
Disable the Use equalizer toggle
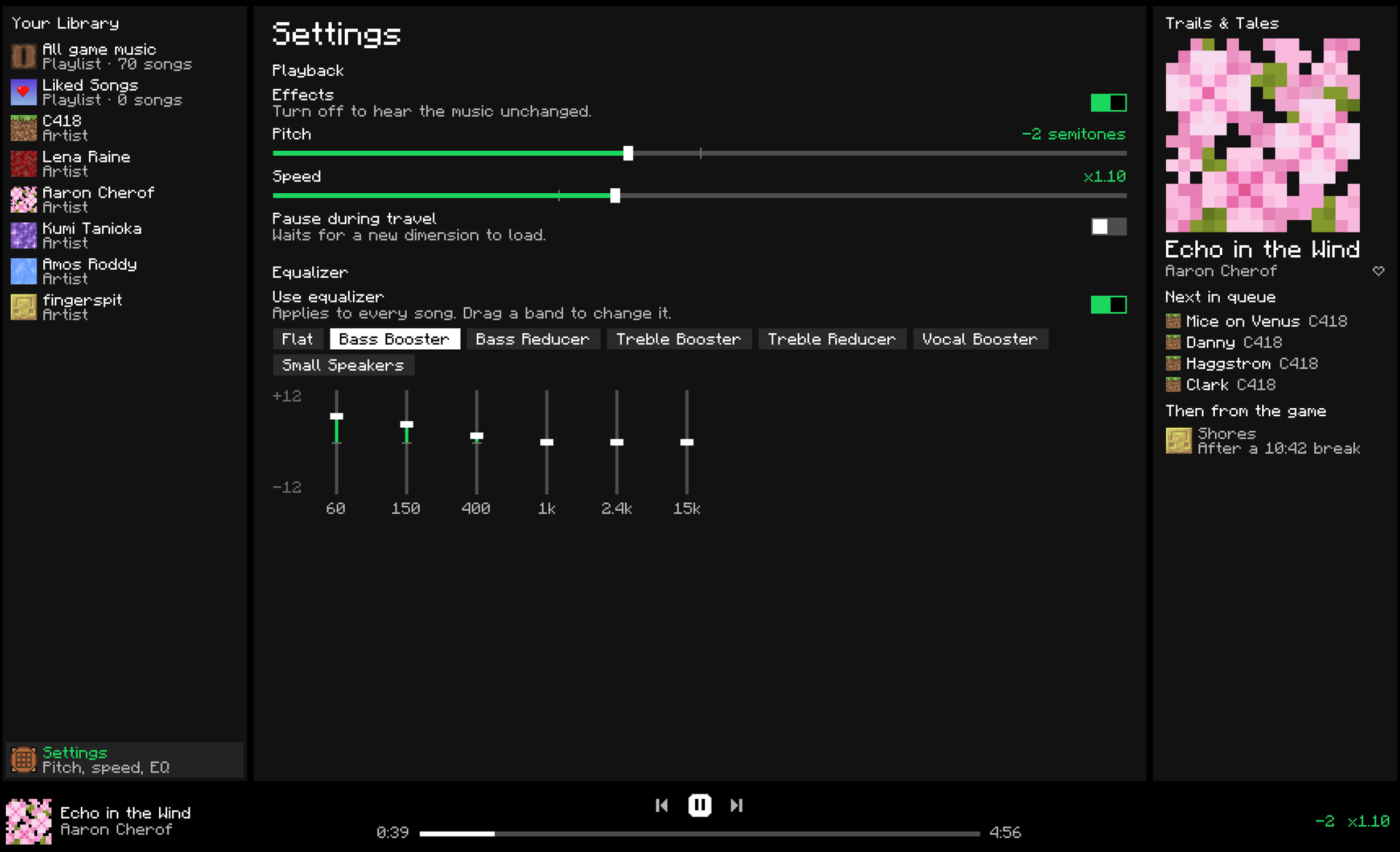pos(1108,305)
